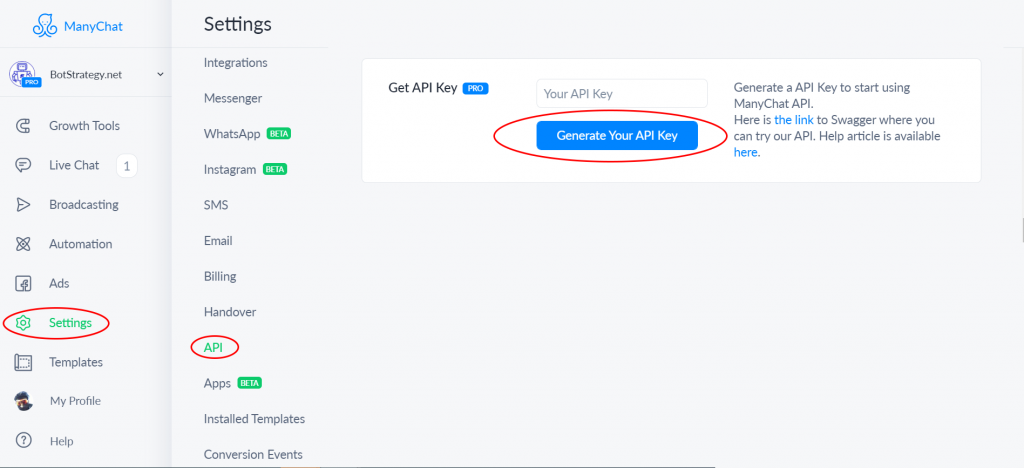
Task: Click the Your API Key input field
Action: (x=621, y=94)
